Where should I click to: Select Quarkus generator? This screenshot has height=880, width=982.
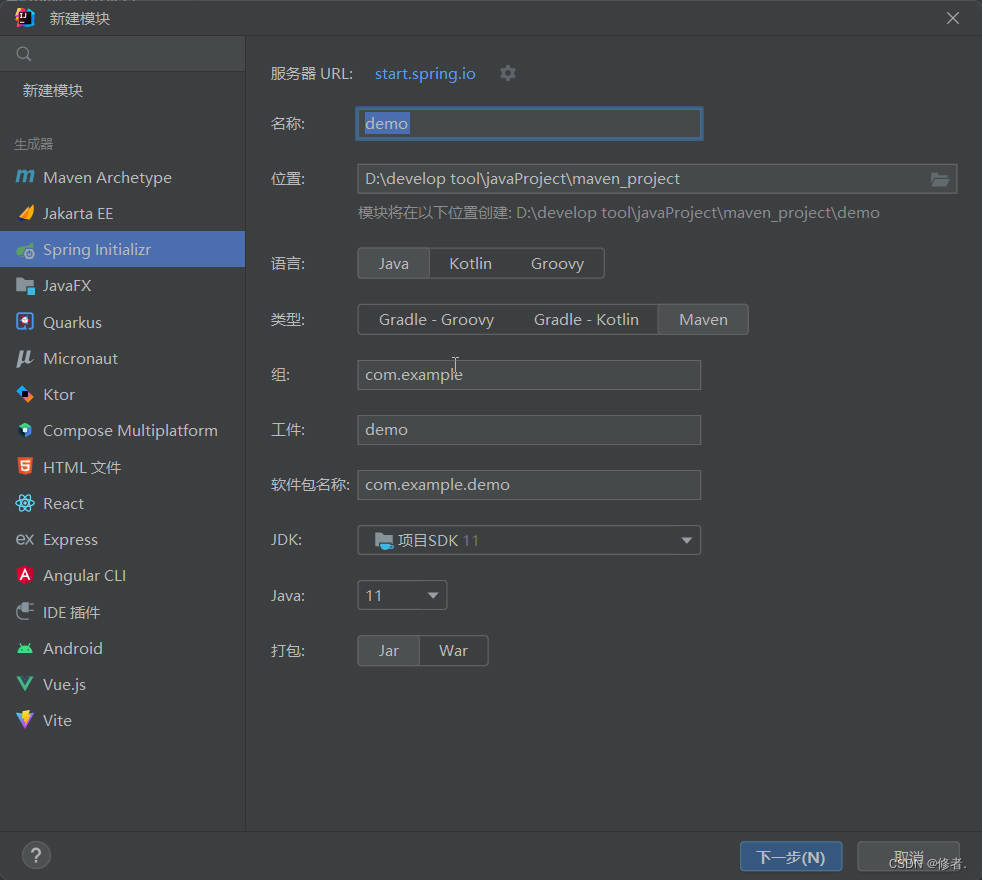click(x=123, y=322)
